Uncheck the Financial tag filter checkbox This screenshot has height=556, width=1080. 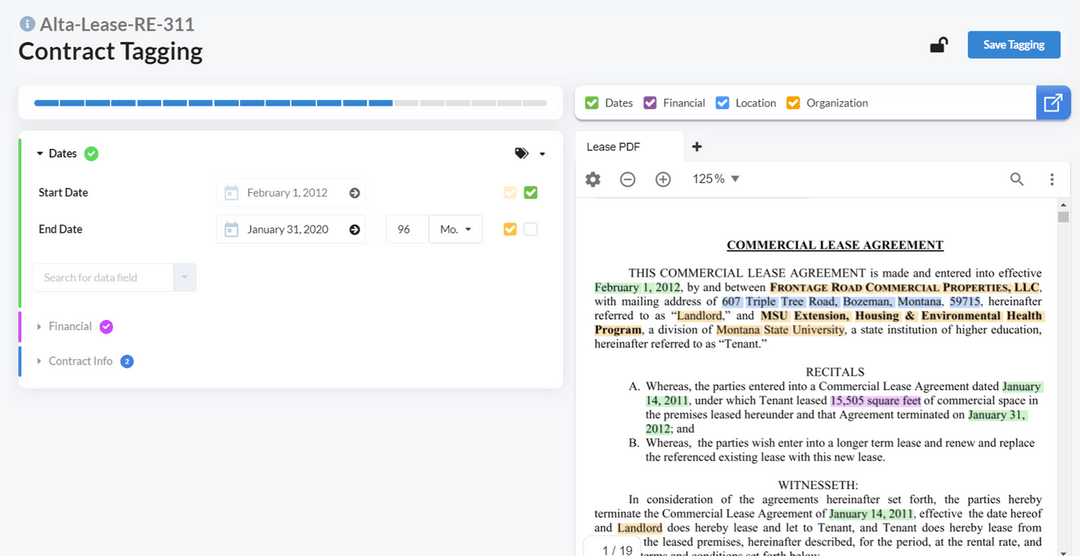pos(650,103)
